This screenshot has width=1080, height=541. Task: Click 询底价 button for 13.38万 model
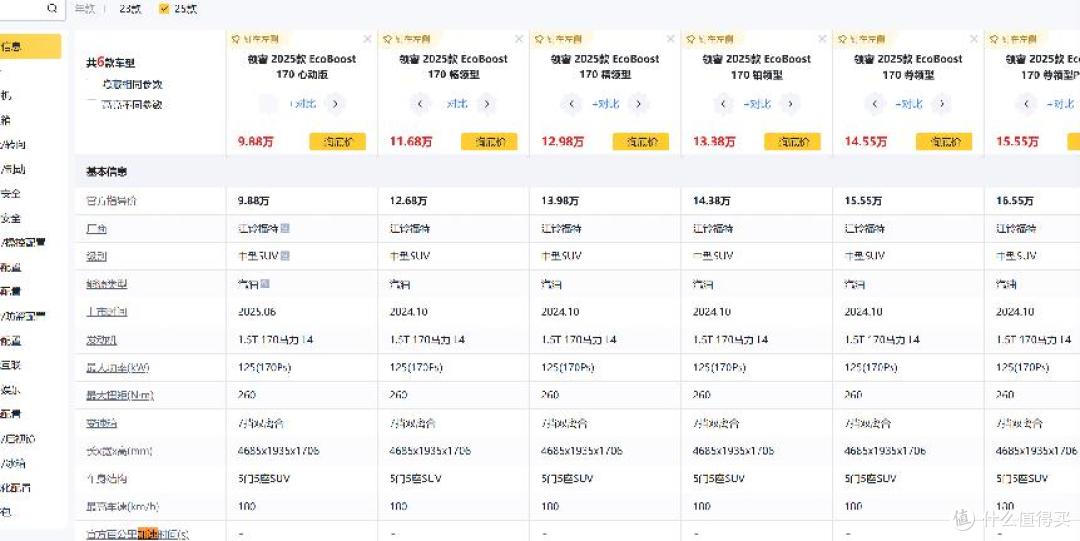pyautogui.click(x=792, y=141)
